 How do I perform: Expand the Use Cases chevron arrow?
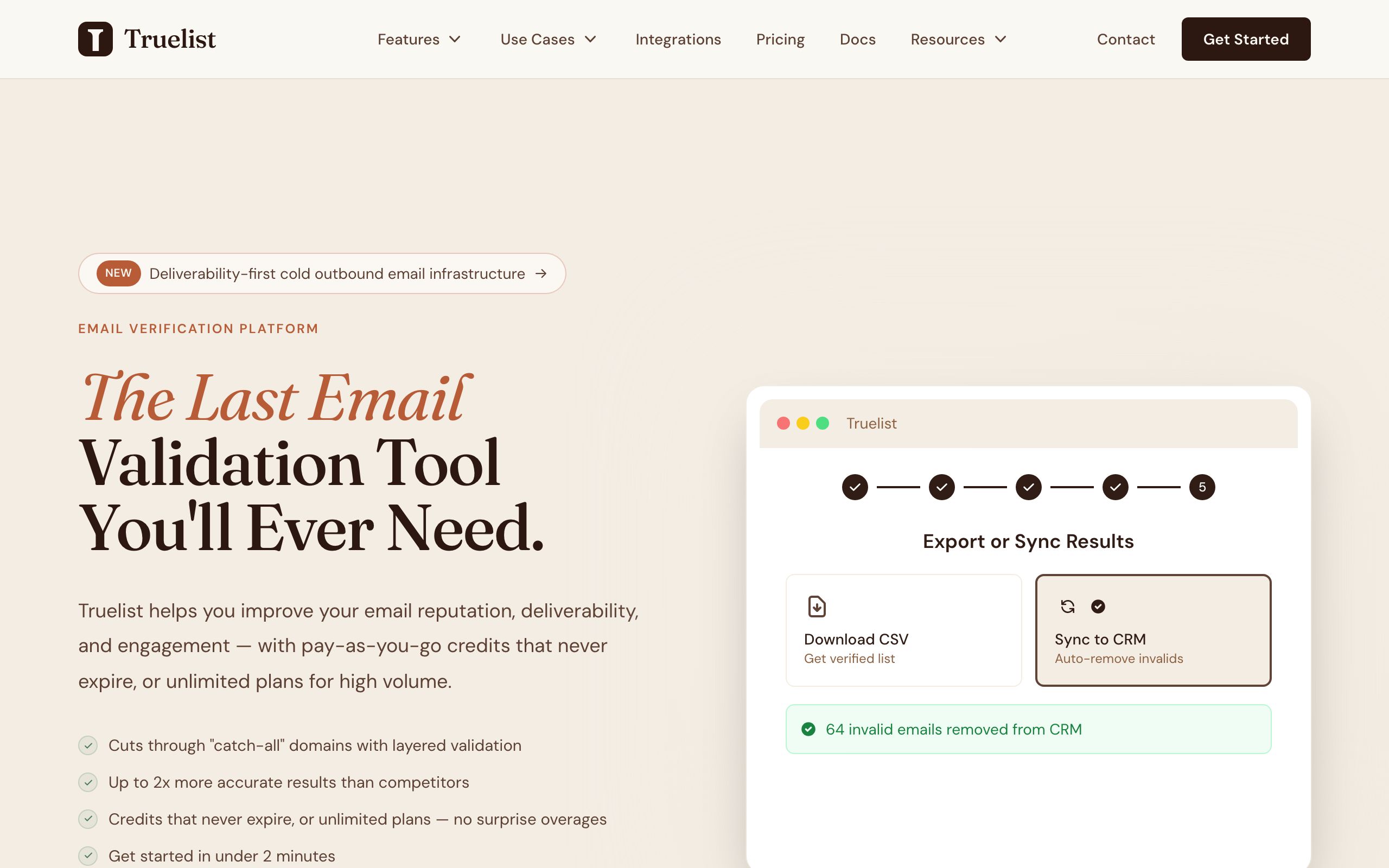pos(591,39)
